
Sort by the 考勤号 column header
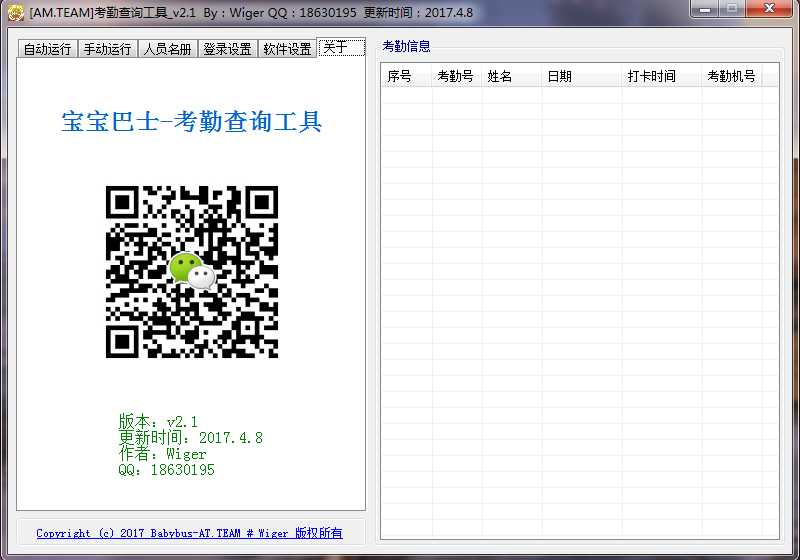[x=457, y=77]
